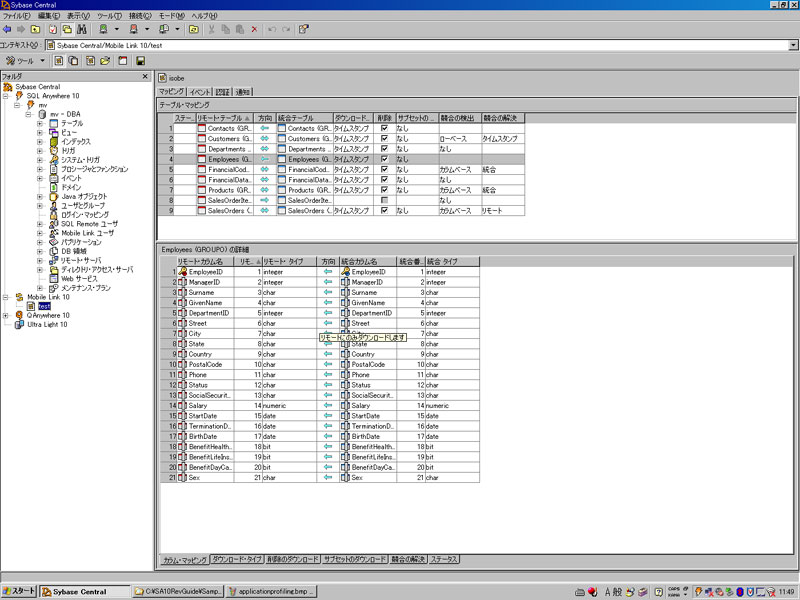This screenshot has height=600, width=800.
Task: Toggle delete checkbox for Departments row
Action: click(x=384, y=148)
